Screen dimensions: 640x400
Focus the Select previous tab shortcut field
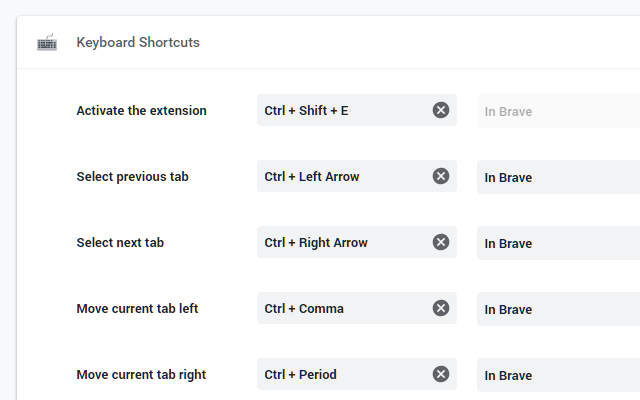(342, 176)
